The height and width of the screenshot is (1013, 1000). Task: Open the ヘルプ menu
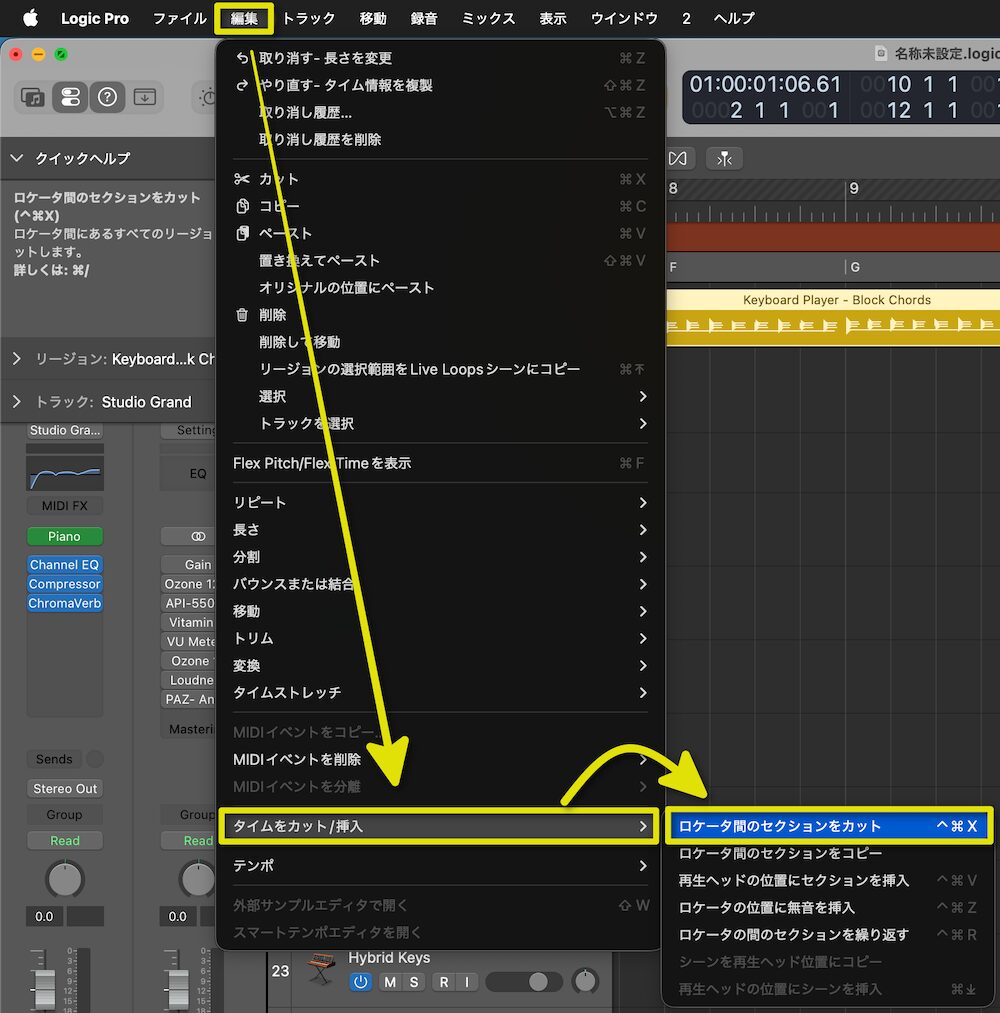(x=734, y=18)
